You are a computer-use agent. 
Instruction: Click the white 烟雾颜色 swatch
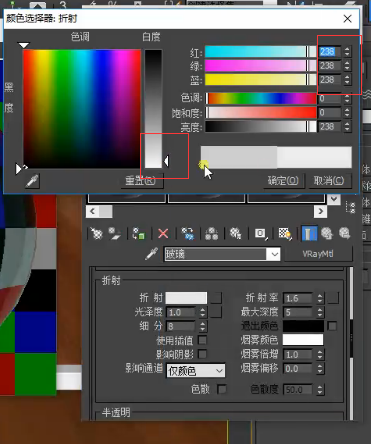[x=303, y=340]
